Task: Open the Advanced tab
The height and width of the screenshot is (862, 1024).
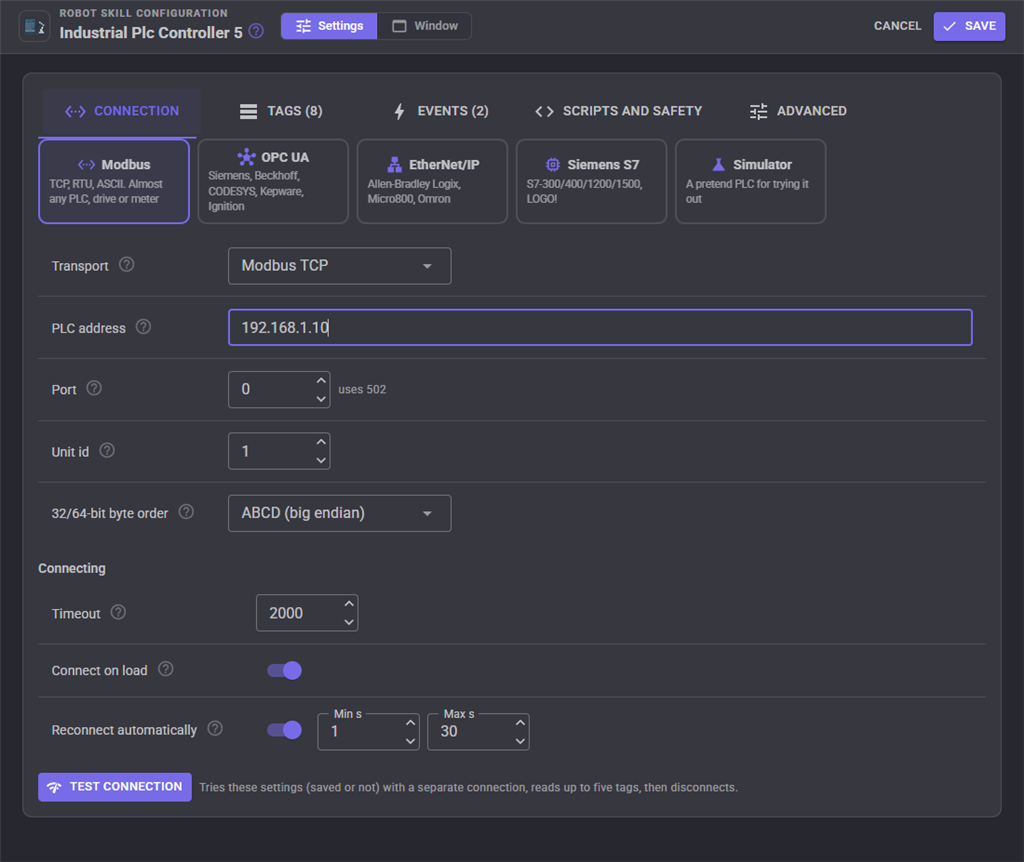Action: 798,111
